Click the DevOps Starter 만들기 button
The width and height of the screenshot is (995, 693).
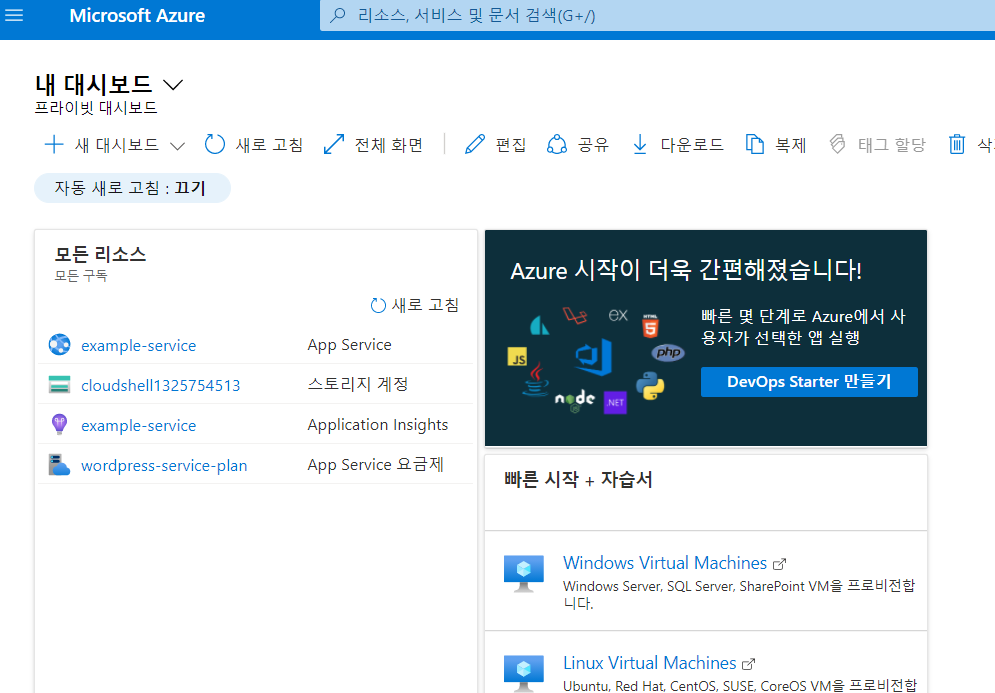click(809, 381)
